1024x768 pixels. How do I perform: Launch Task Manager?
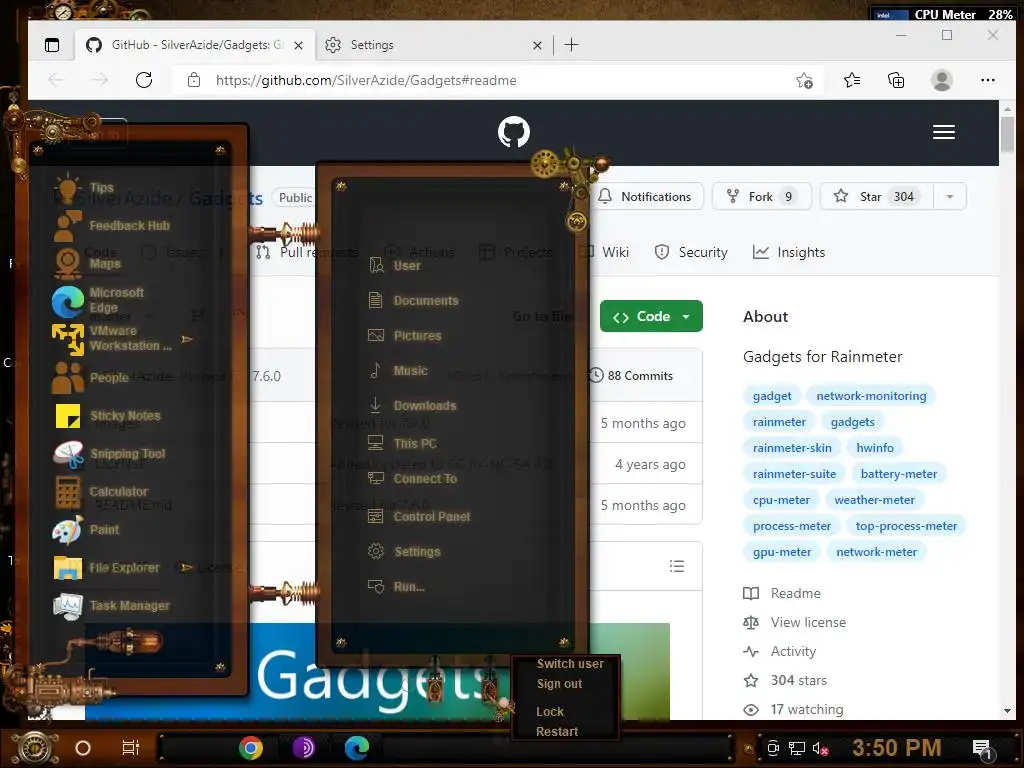pyautogui.click(x=112, y=605)
